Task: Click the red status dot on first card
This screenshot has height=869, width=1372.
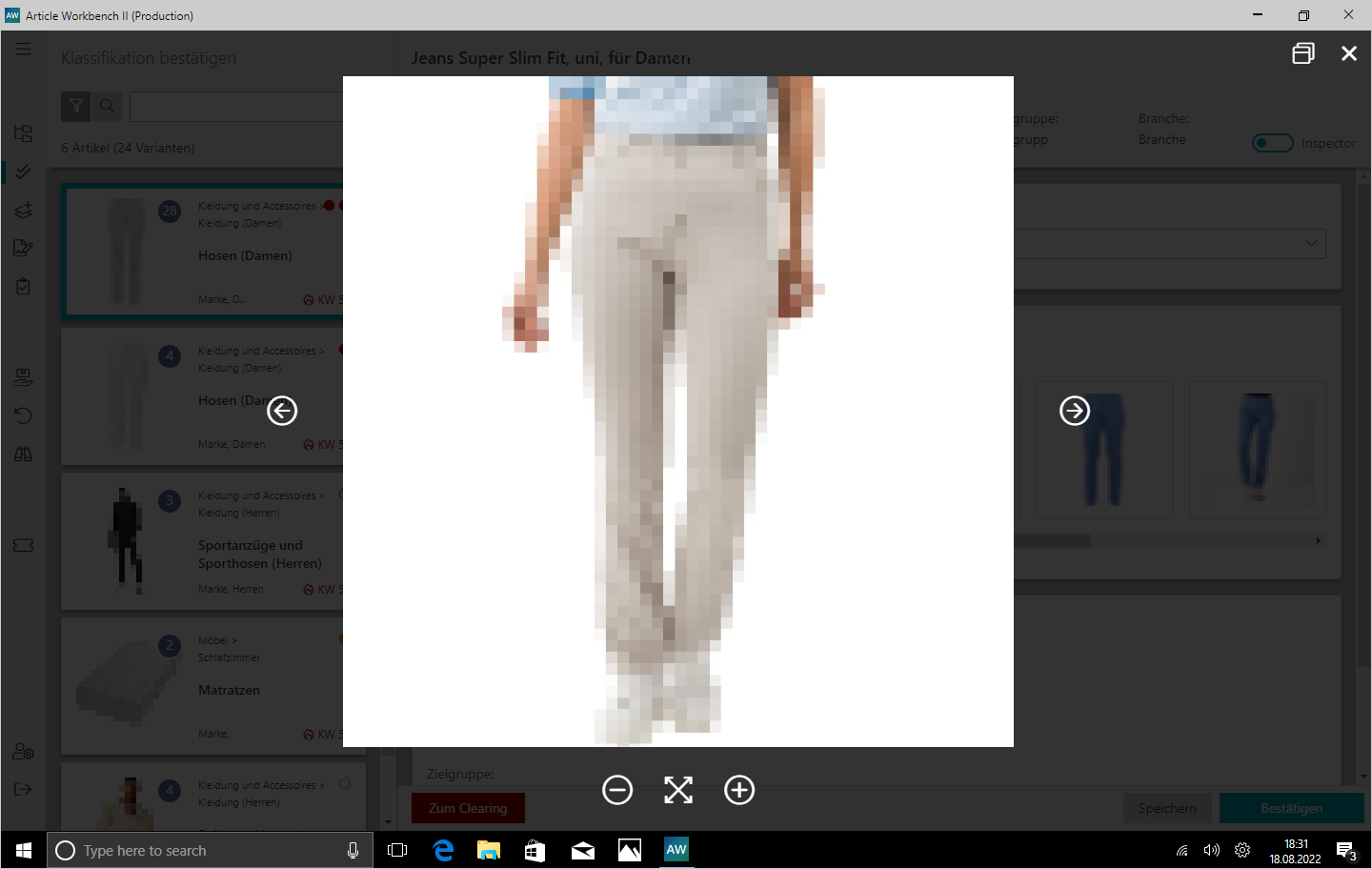Action: click(x=329, y=205)
